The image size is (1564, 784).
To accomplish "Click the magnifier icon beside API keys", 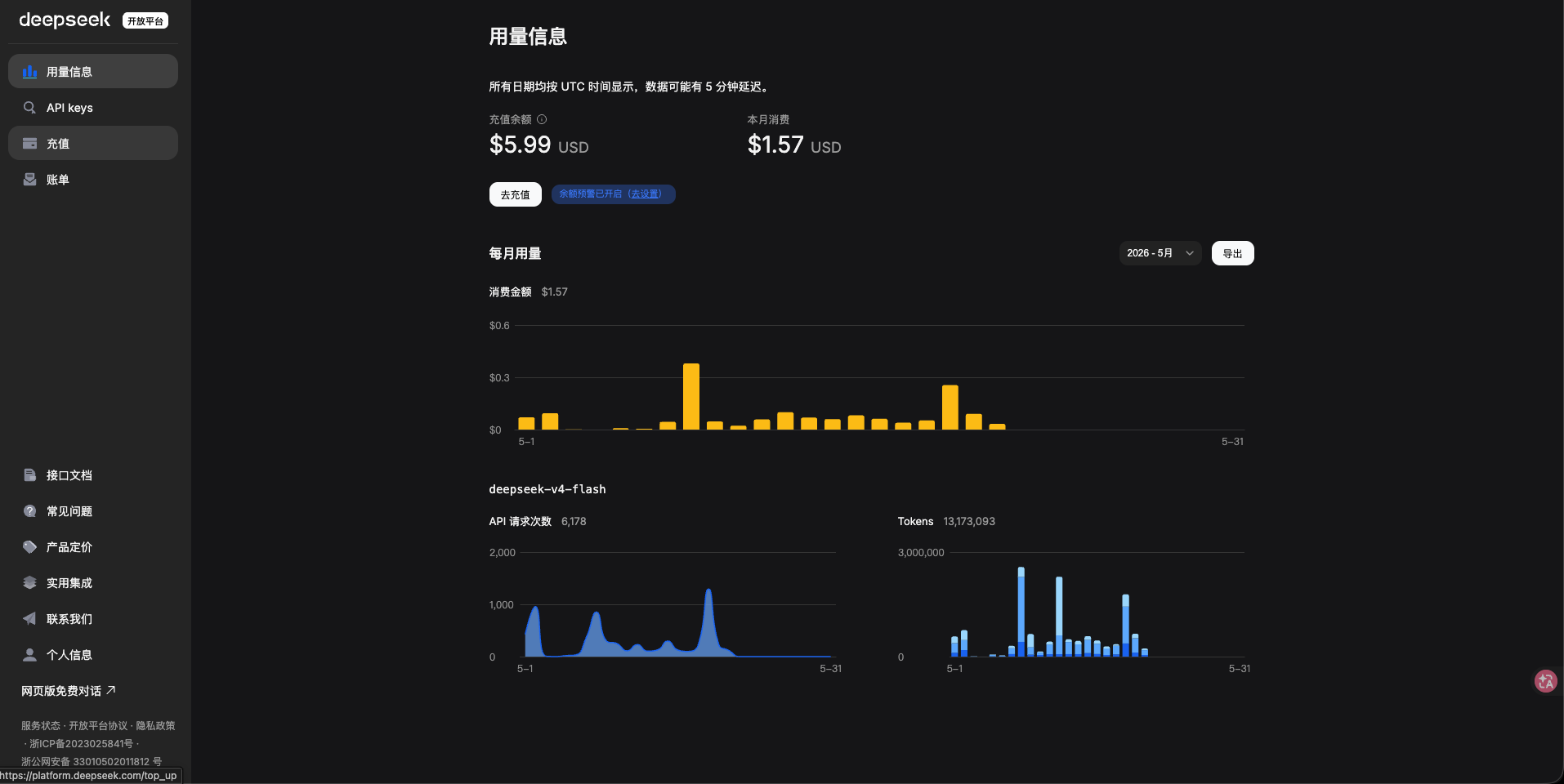I will [x=29, y=108].
